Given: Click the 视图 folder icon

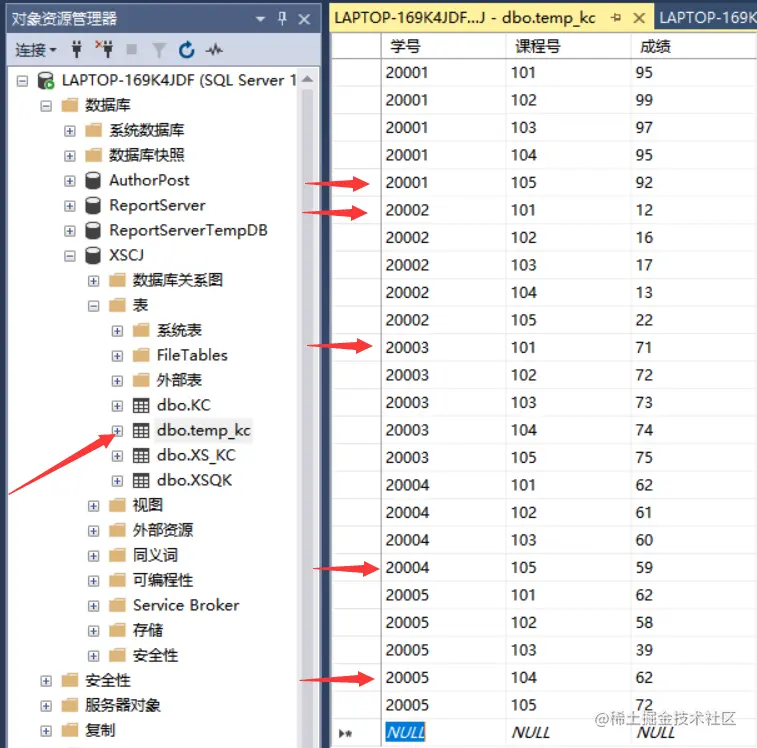Looking at the screenshot, I should coord(117,505).
